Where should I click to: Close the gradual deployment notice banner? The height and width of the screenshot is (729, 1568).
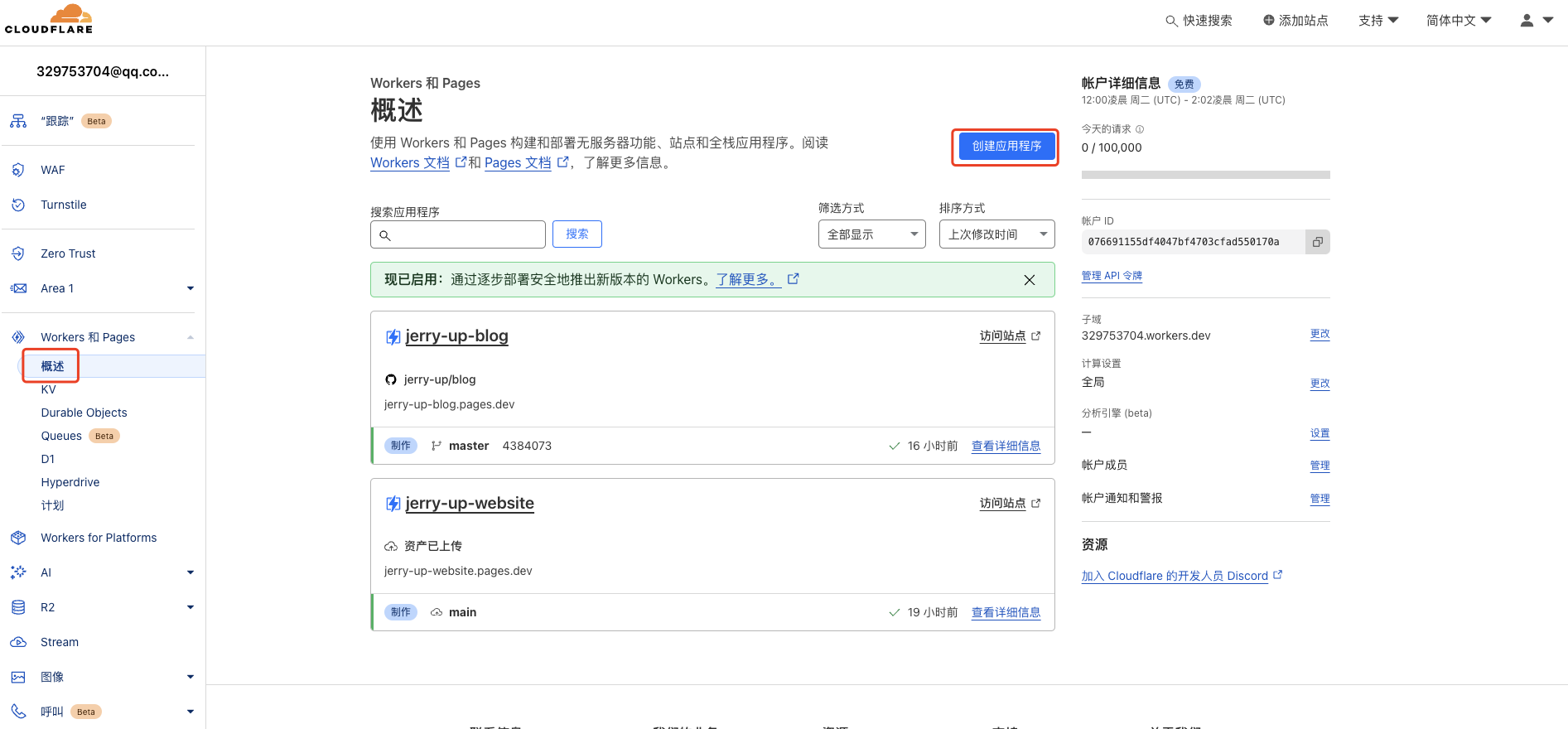tap(1030, 280)
